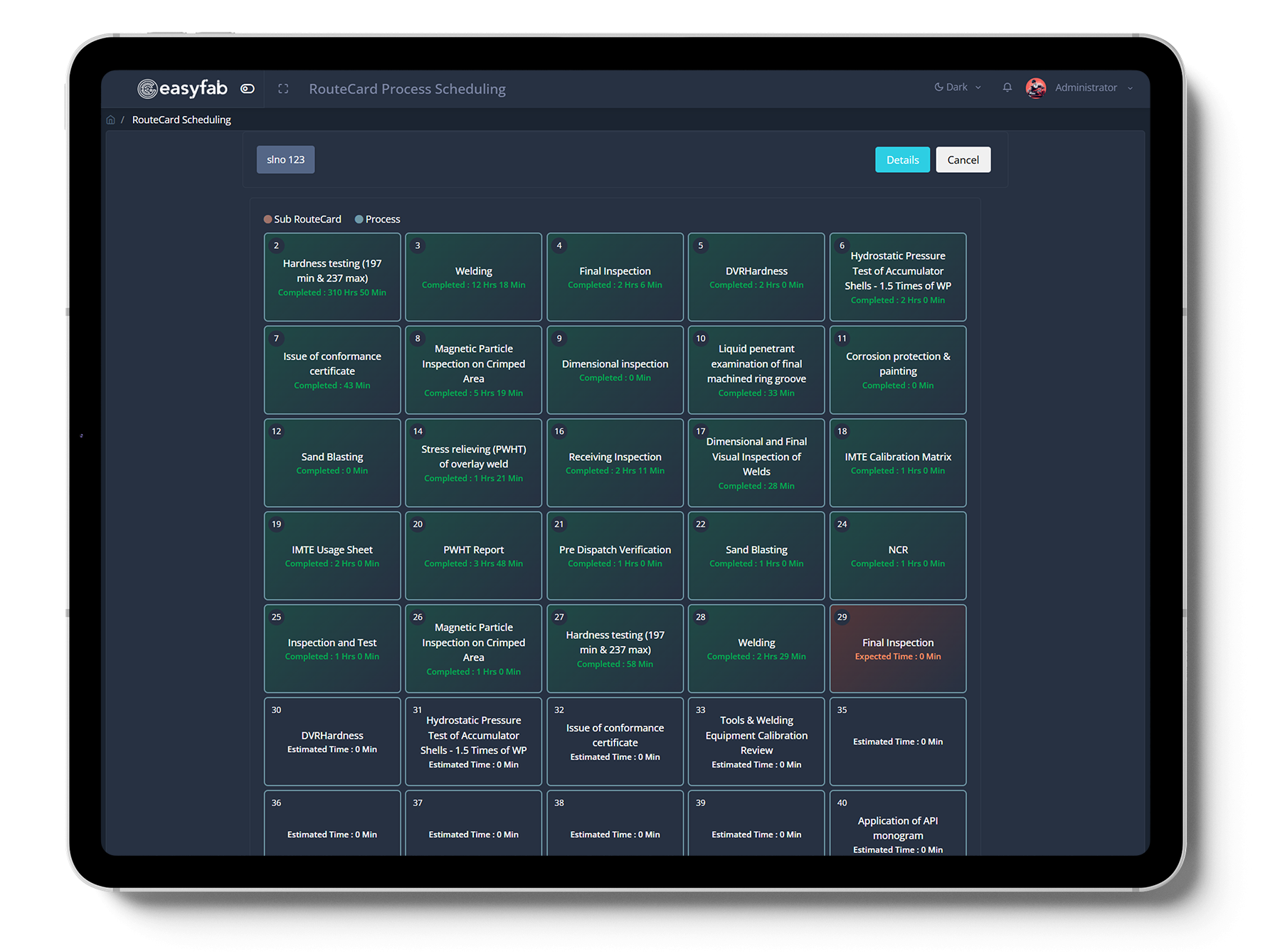
Task: Select empty card numbered 38
Action: click(615, 823)
